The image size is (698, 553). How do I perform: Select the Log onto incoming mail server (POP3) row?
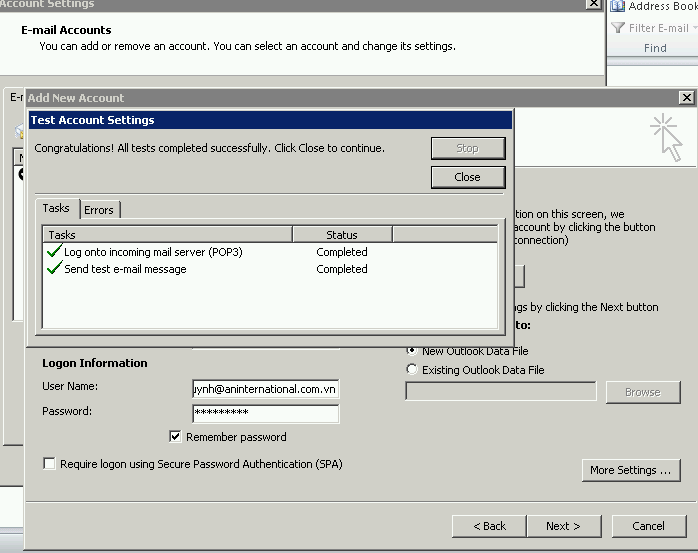point(270,252)
